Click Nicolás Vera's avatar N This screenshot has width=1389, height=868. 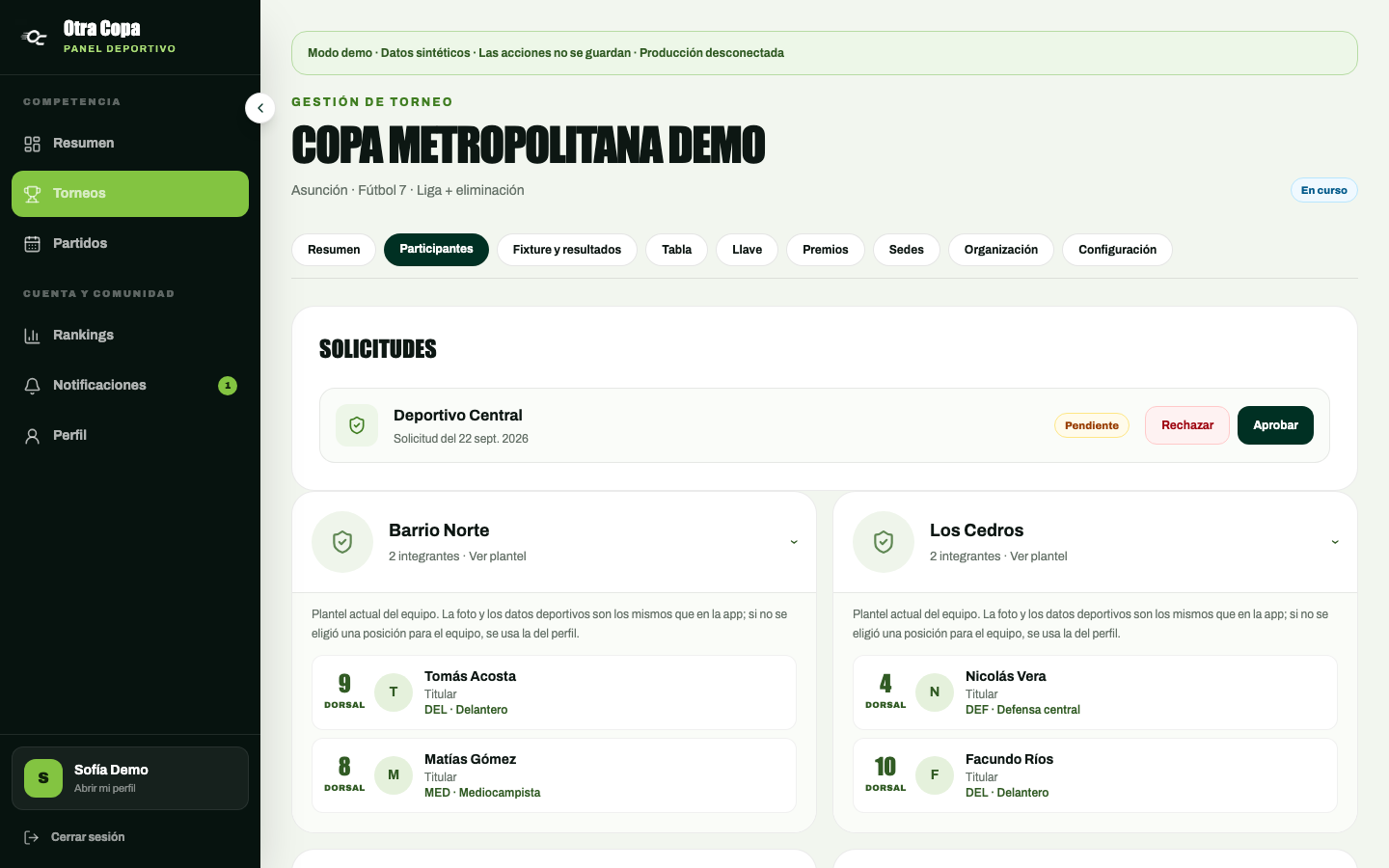[x=935, y=692]
